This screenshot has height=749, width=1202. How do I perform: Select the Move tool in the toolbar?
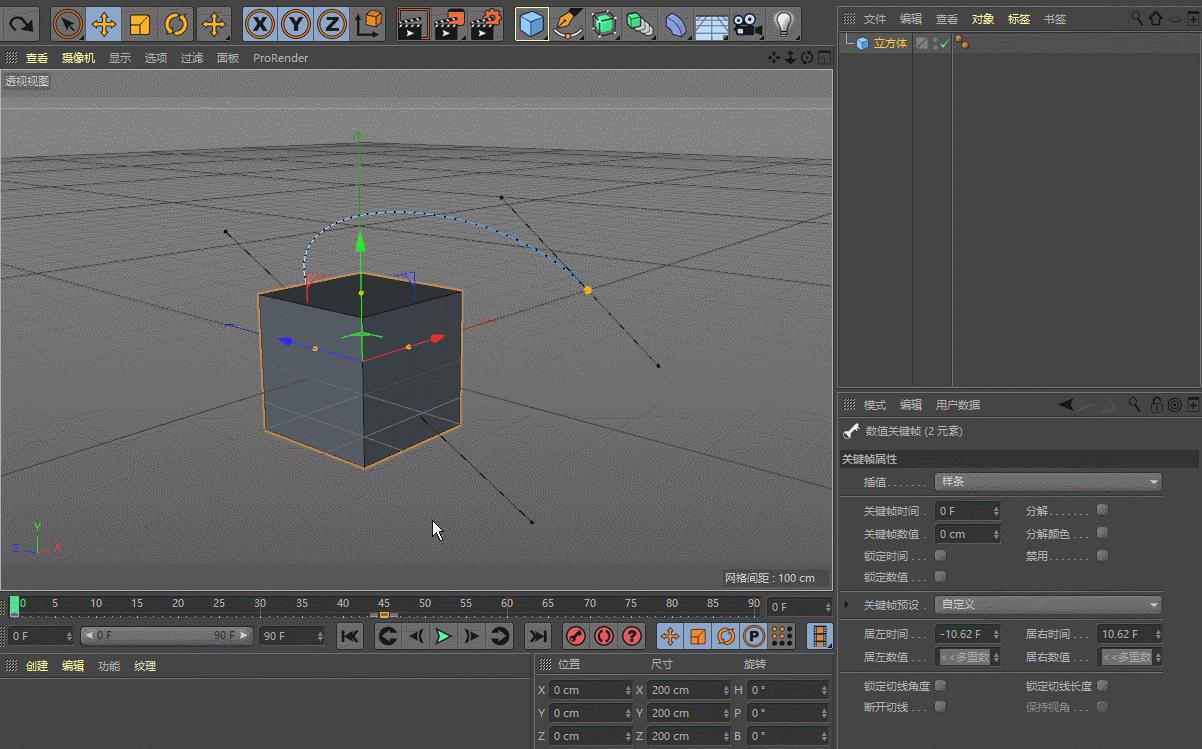104,22
